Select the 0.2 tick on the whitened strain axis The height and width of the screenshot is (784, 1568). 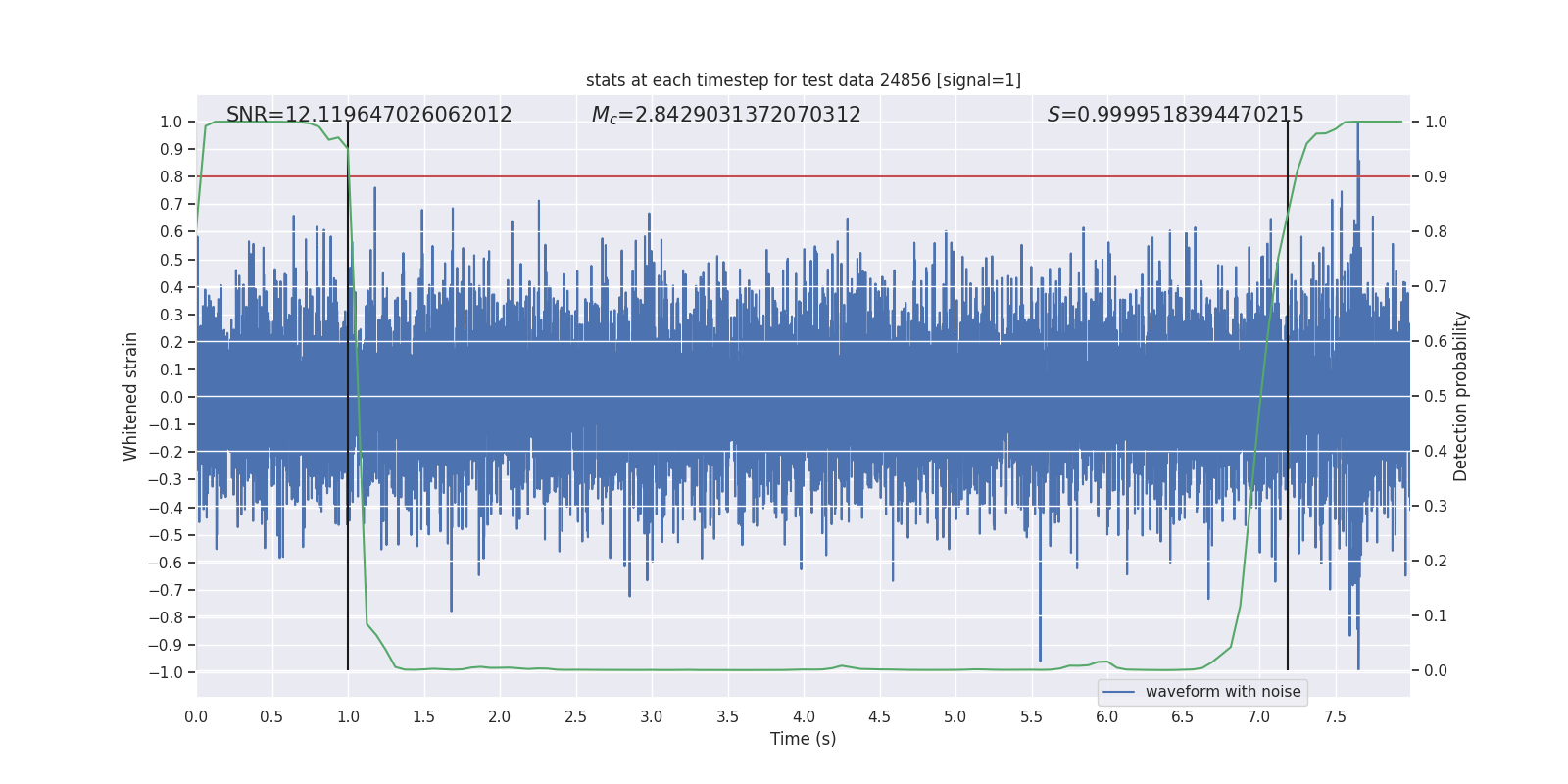tap(171, 343)
